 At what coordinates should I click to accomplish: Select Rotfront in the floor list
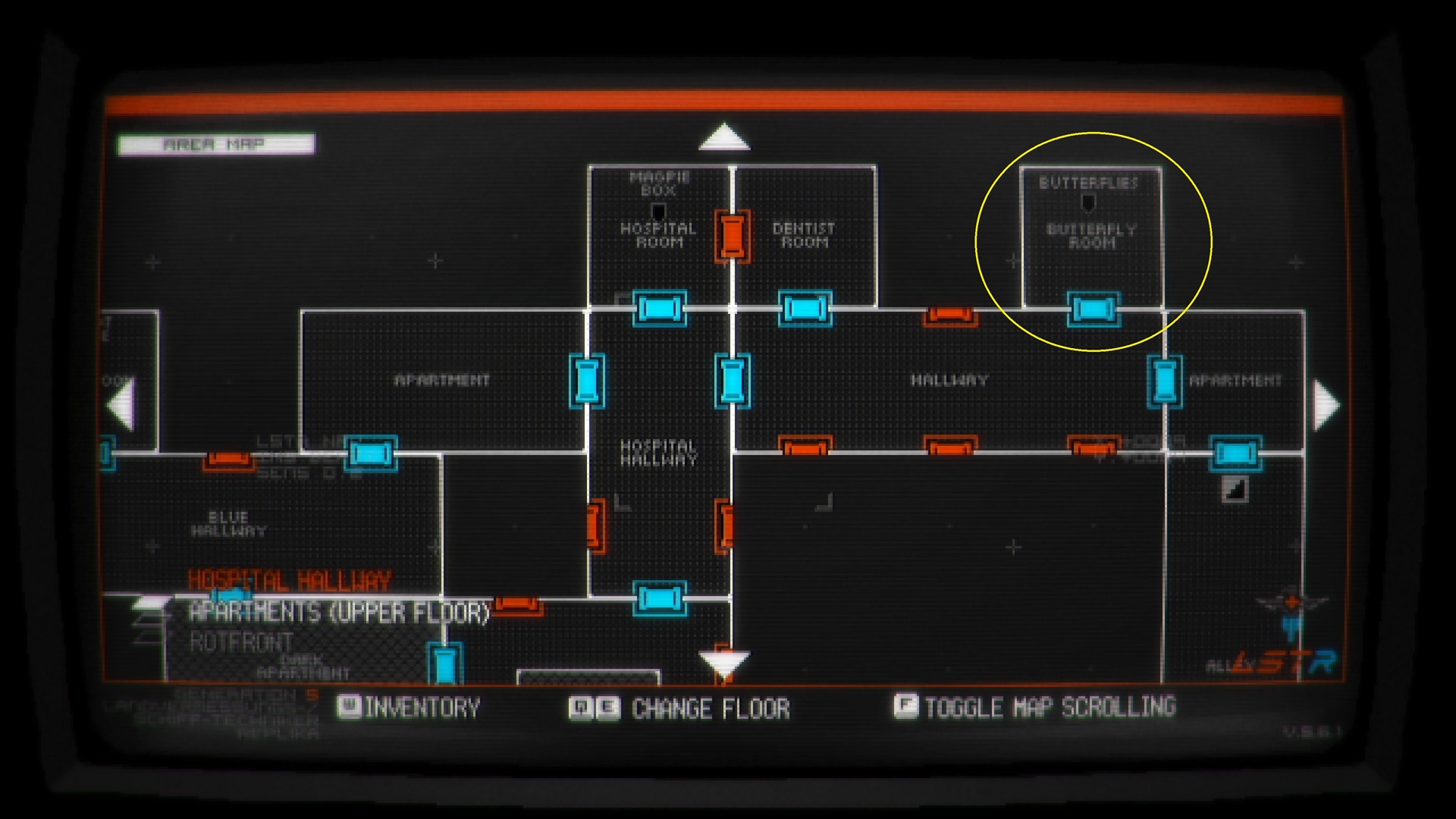click(x=241, y=642)
